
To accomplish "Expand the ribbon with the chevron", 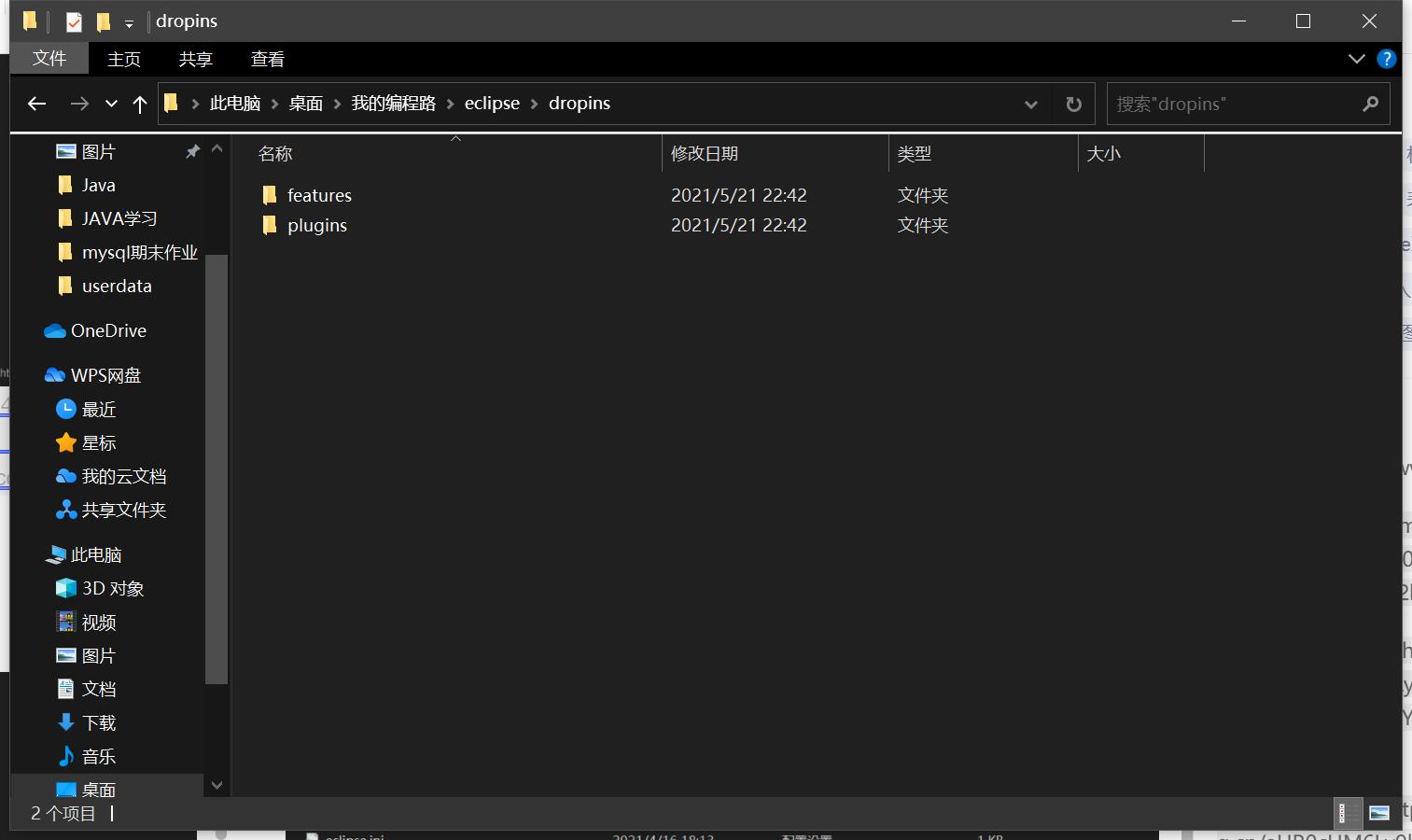I will click(1357, 59).
